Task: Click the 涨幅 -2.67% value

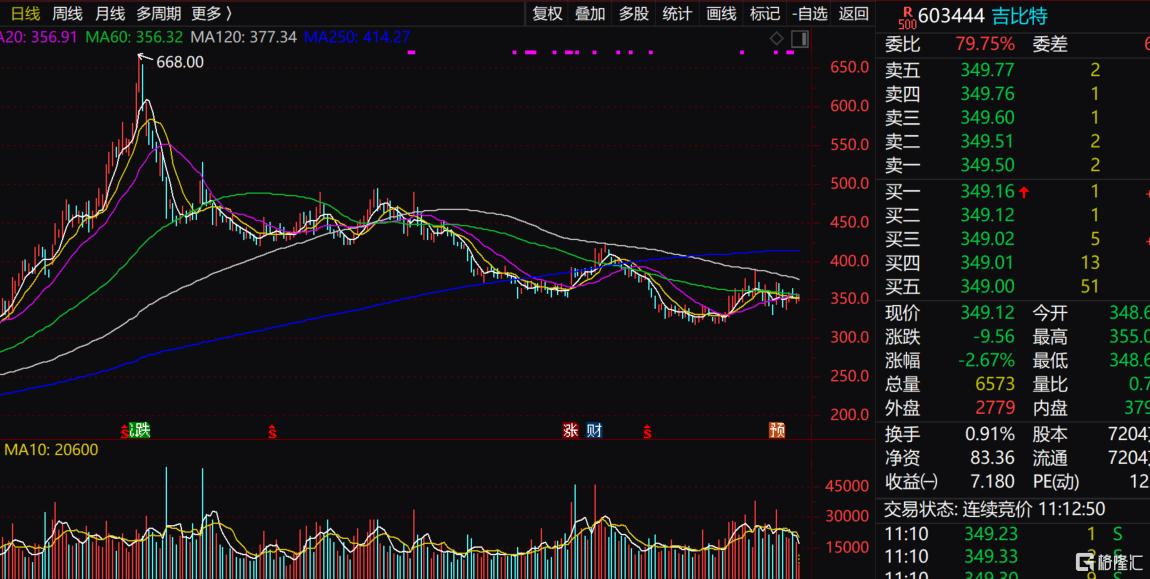Action: point(986,360)
